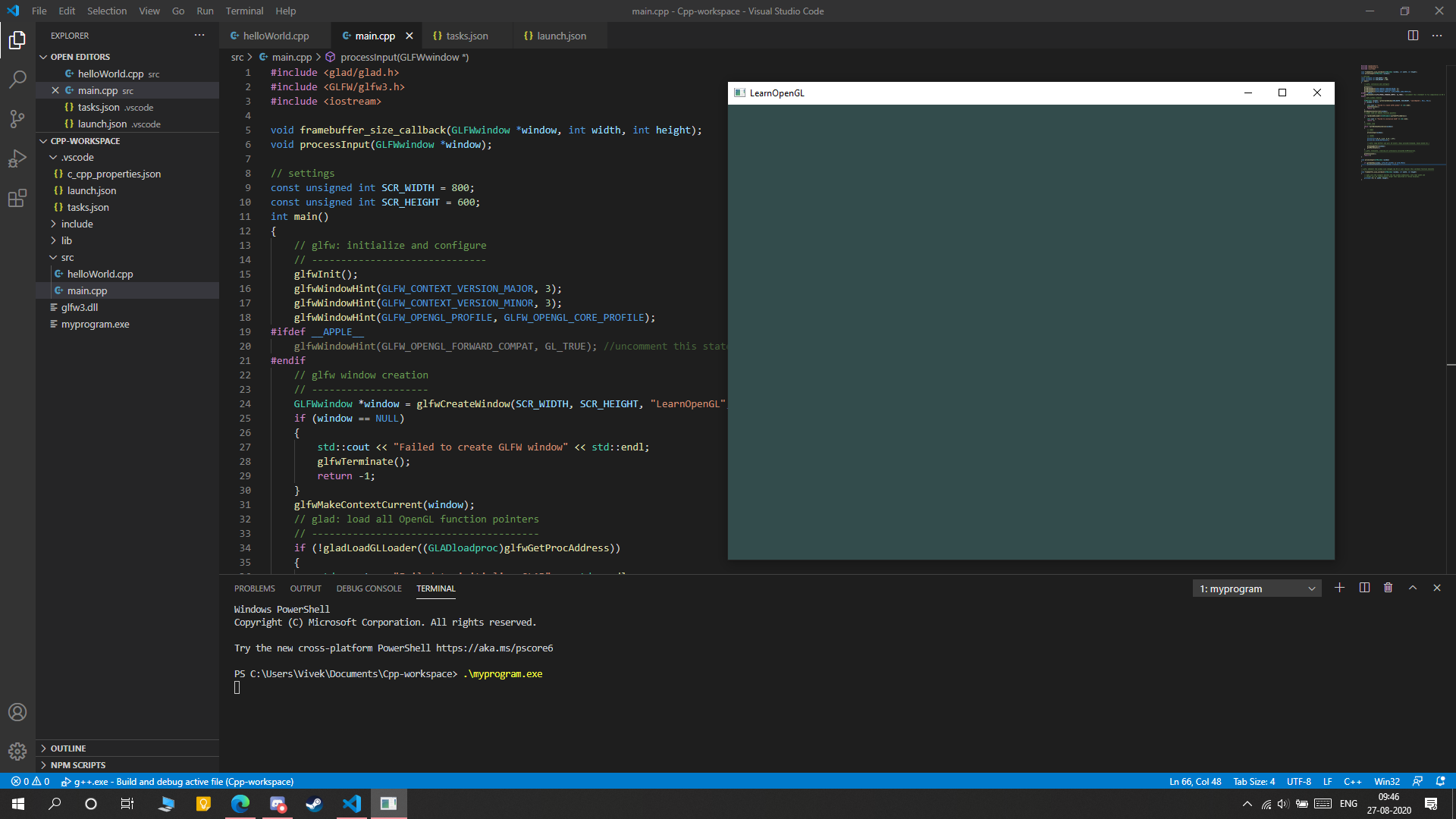Open the Run and Debug view
The width and height of the screenshot is (1456, 819).
[x=17, y=158]
